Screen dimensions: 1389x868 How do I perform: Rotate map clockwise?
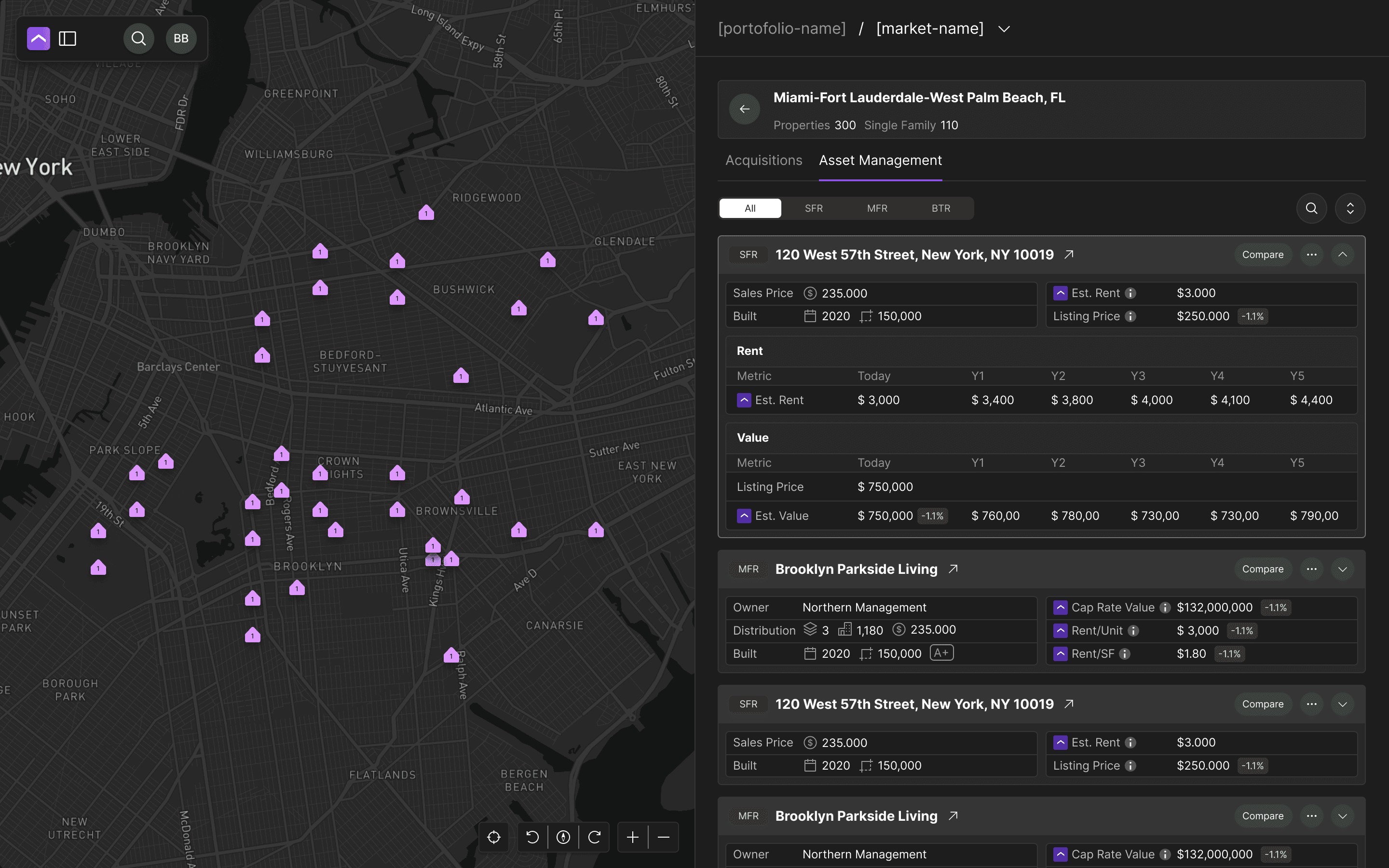(594, 837)
